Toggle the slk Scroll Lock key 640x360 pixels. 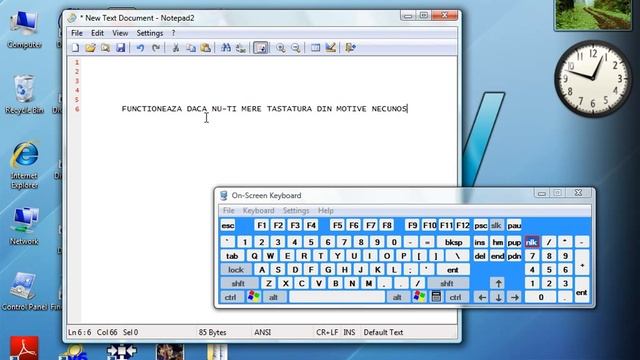coord(496,225)
